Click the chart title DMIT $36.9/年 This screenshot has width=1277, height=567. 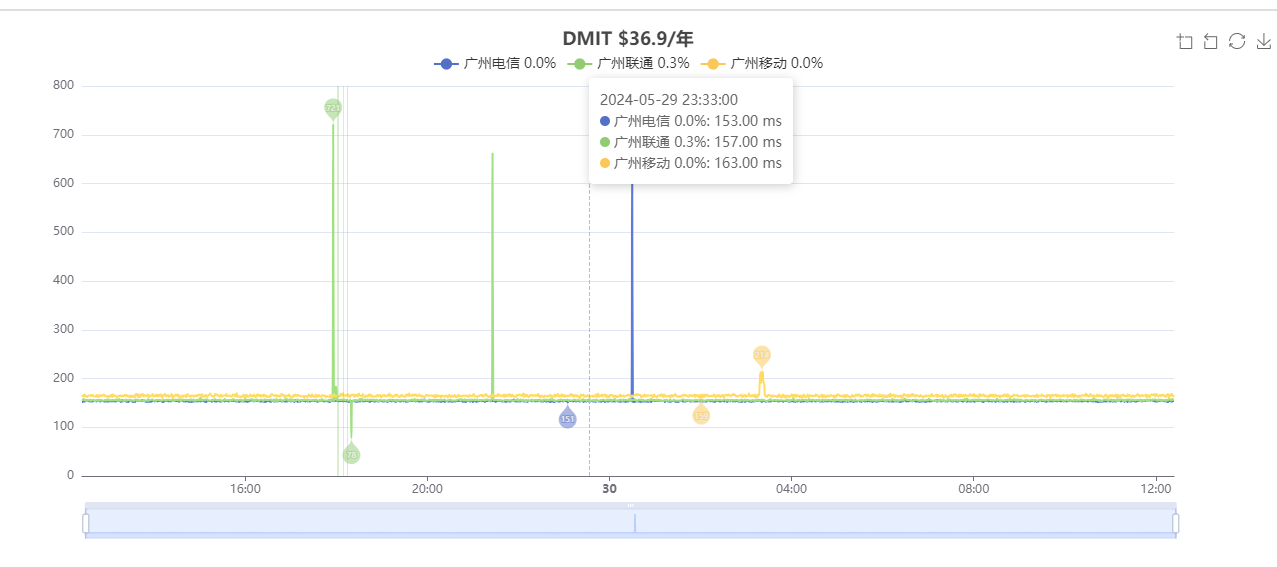pos(628,38)
